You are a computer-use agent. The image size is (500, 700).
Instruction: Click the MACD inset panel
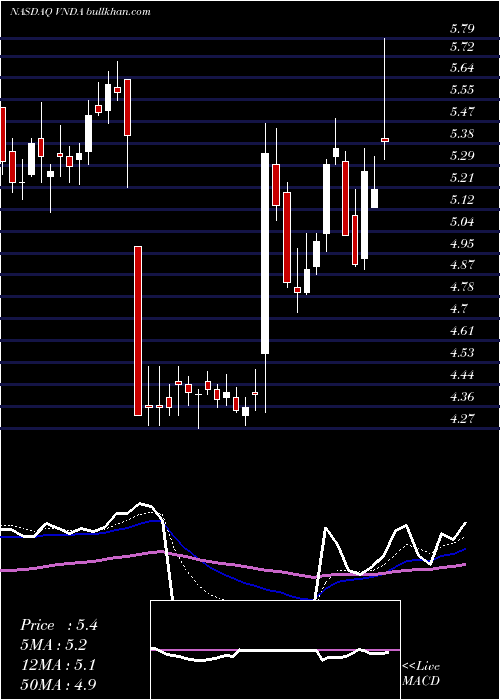tap(275, 650)
